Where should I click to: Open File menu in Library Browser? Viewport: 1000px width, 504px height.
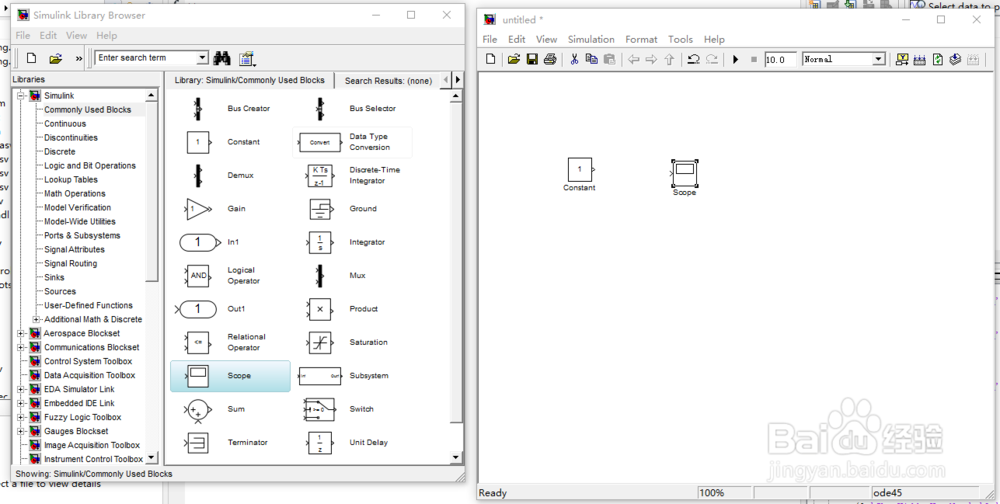click(x=23, y=36)
